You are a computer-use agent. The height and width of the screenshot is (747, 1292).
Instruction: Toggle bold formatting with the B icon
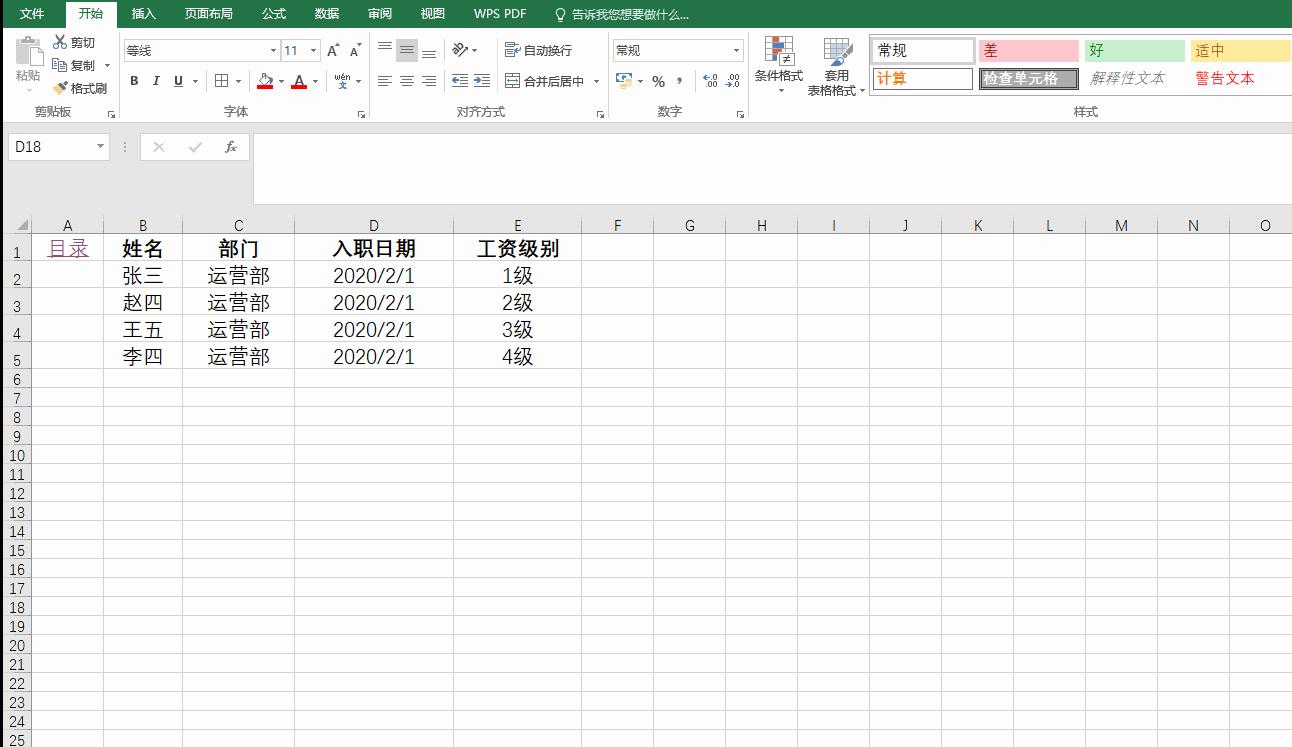coord(134,81)
